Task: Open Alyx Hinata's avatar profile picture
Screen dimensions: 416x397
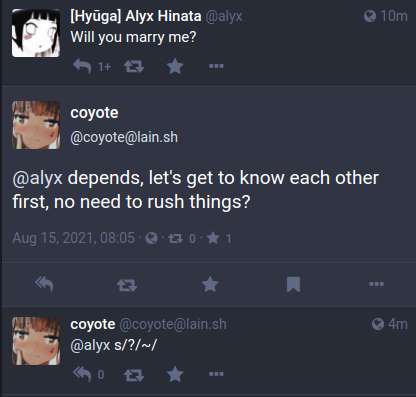Action: coord(36,33)
